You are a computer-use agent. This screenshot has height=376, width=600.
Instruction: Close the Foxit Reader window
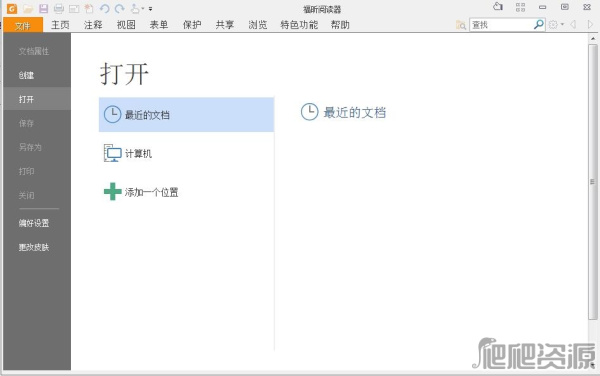pyautogui.click(x=587, y=7)
